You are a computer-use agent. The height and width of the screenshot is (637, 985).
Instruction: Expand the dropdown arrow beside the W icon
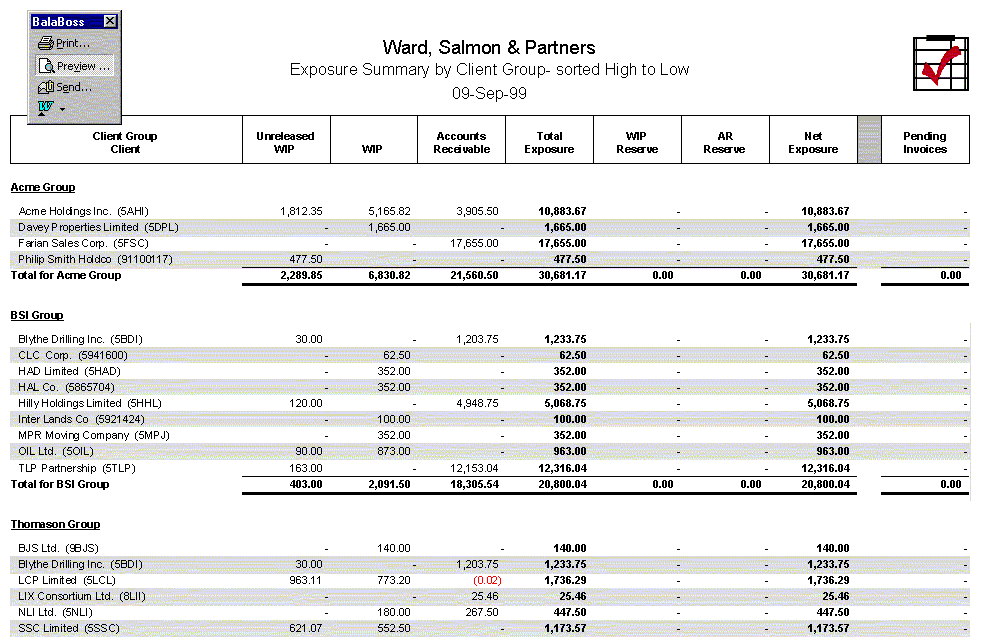62,108
